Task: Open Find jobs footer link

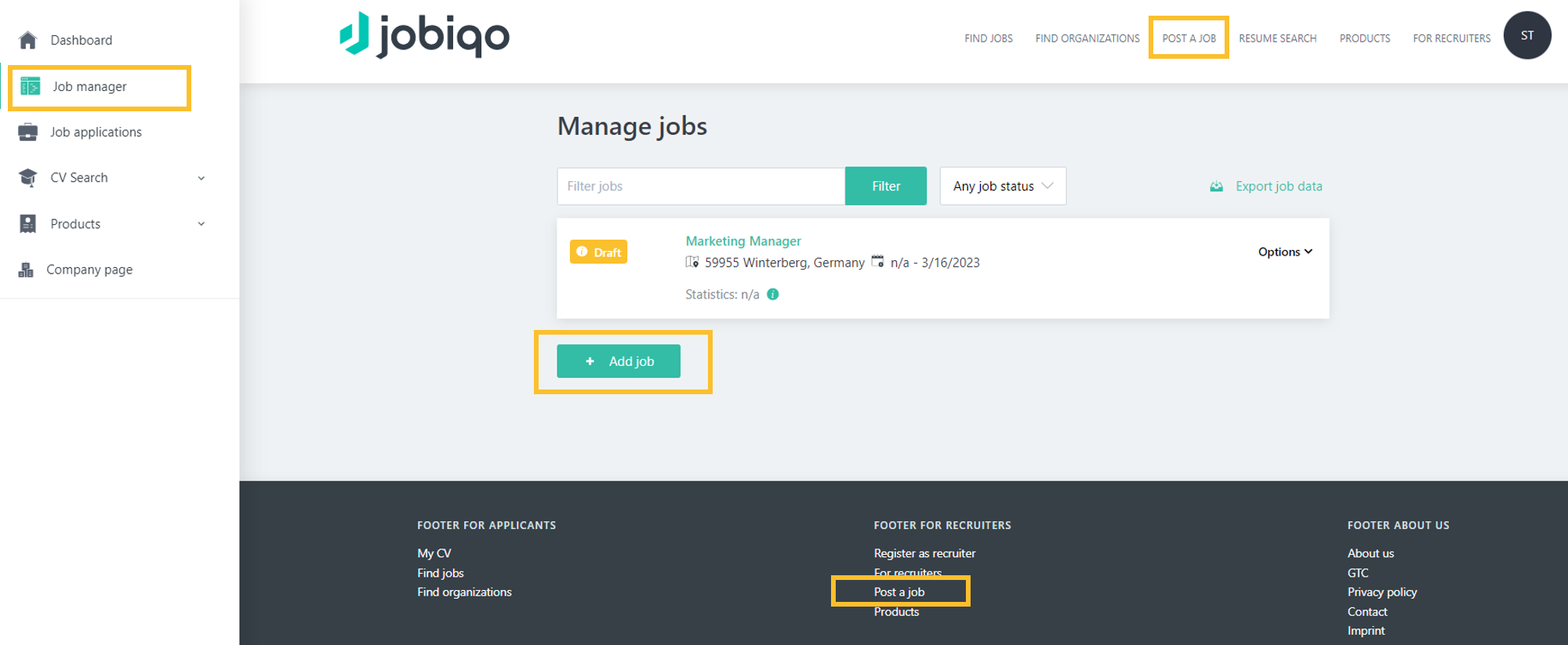Action: tap(441, 573)
